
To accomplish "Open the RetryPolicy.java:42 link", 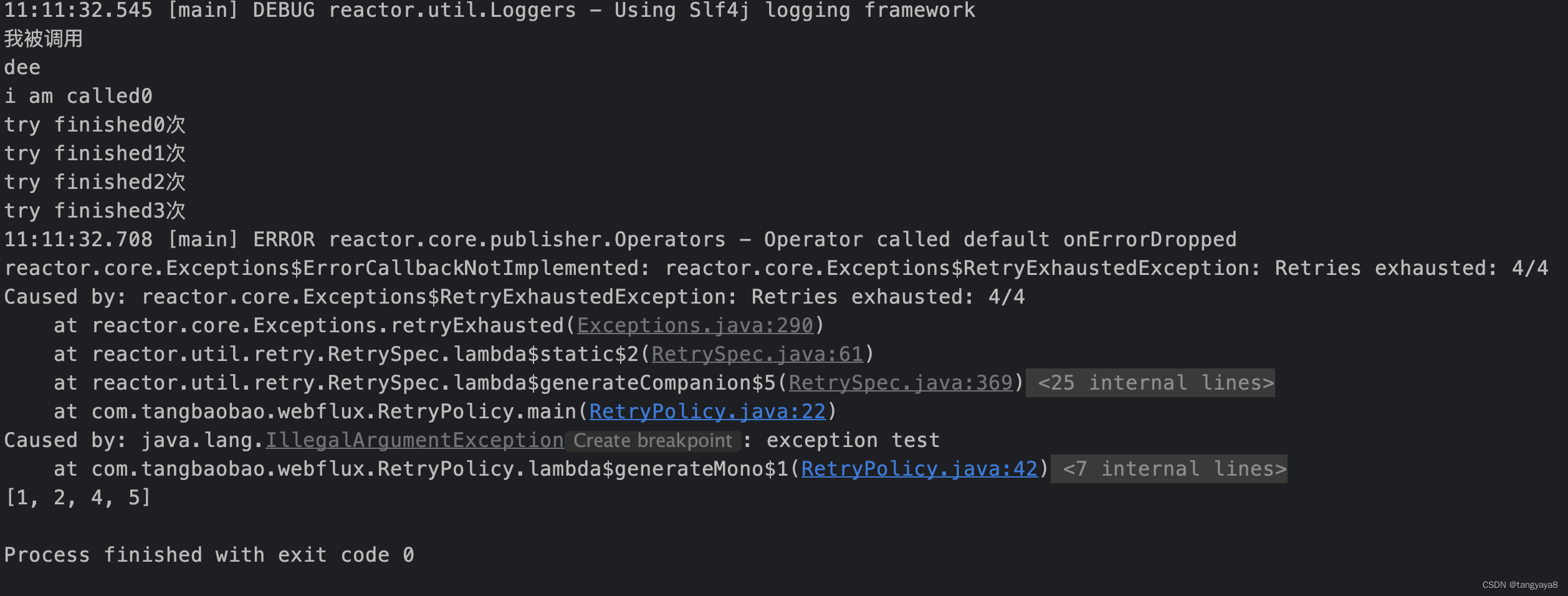I will tap(919, 469).
